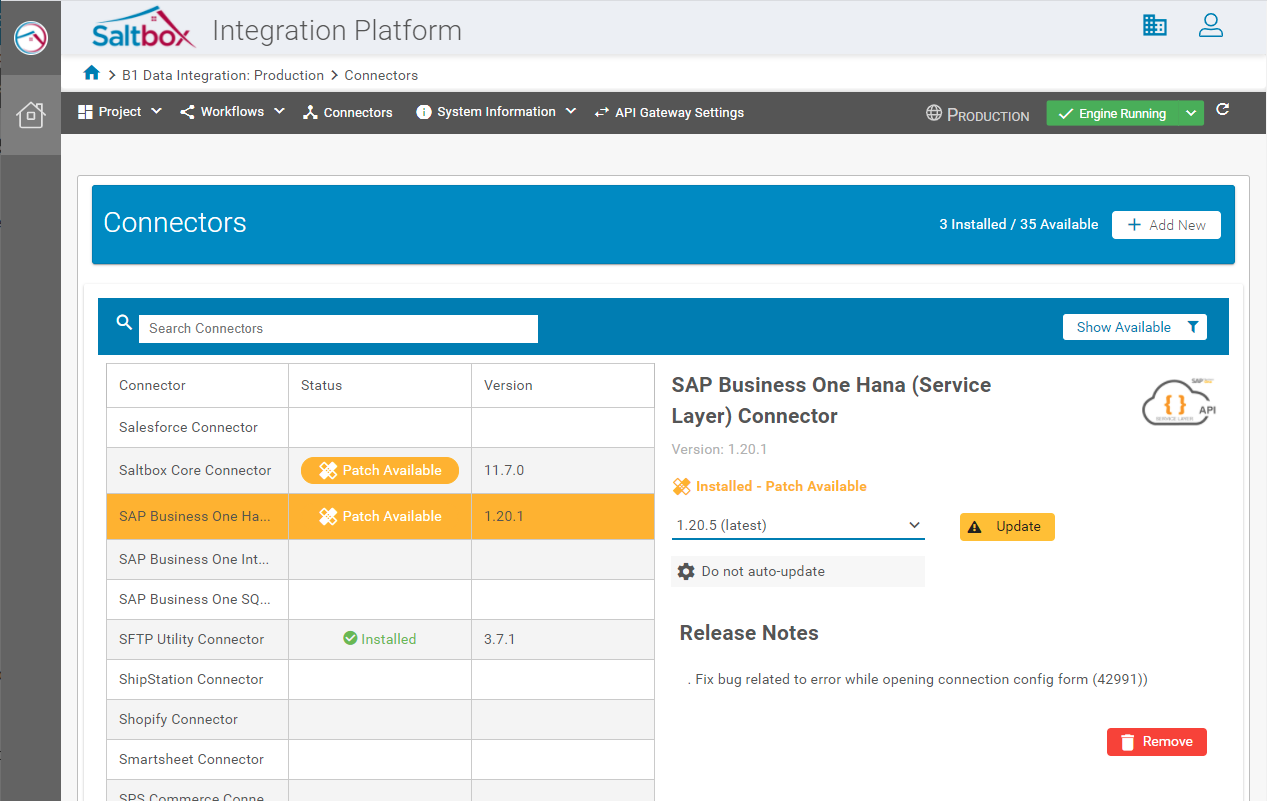1267x801 pixels.
Task: Click the Update button
Action: (x=1007, y=527)
